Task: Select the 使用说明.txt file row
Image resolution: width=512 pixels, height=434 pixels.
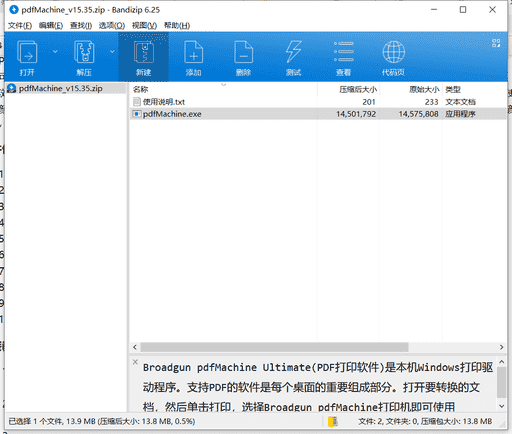Action: coord(318,102)
